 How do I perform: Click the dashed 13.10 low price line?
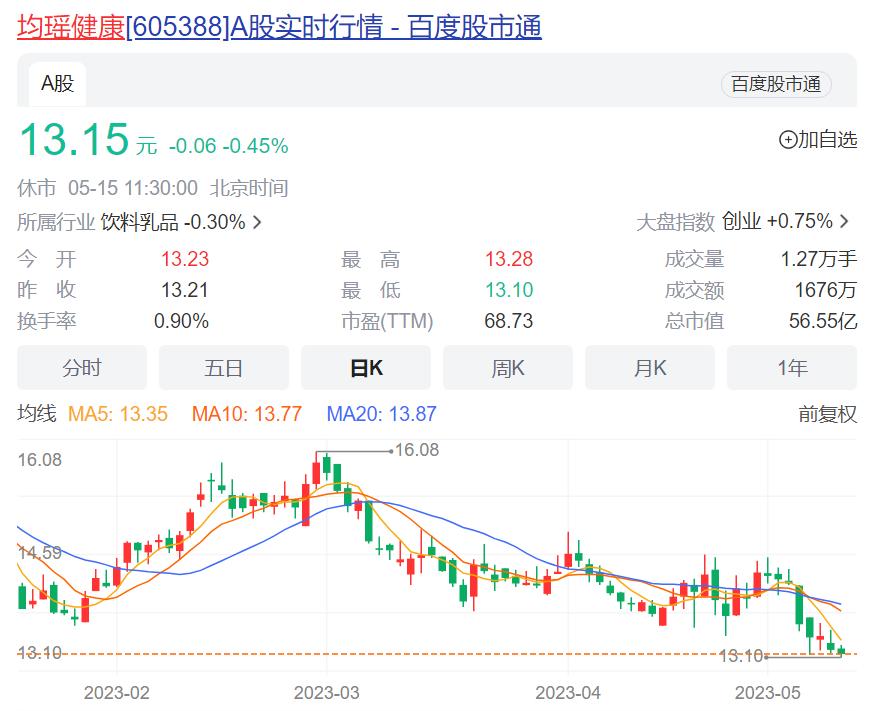[400, 651]
